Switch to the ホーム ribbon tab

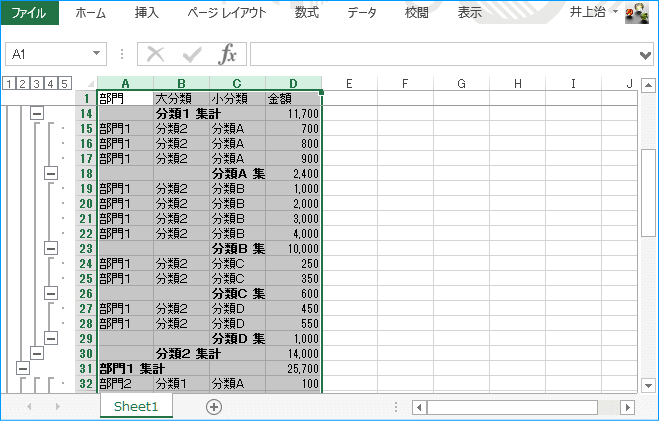[90, 13]
